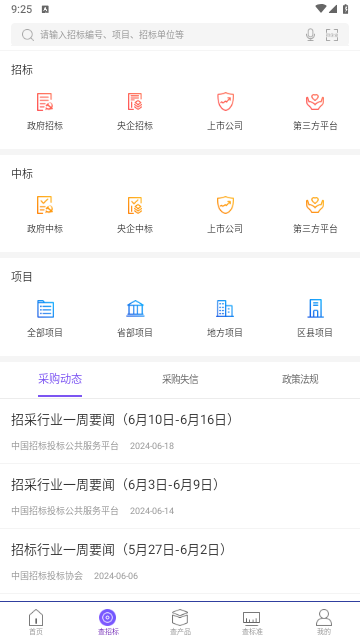Focus the tender number search field
The image size is (360, 640).
(180, 35)
